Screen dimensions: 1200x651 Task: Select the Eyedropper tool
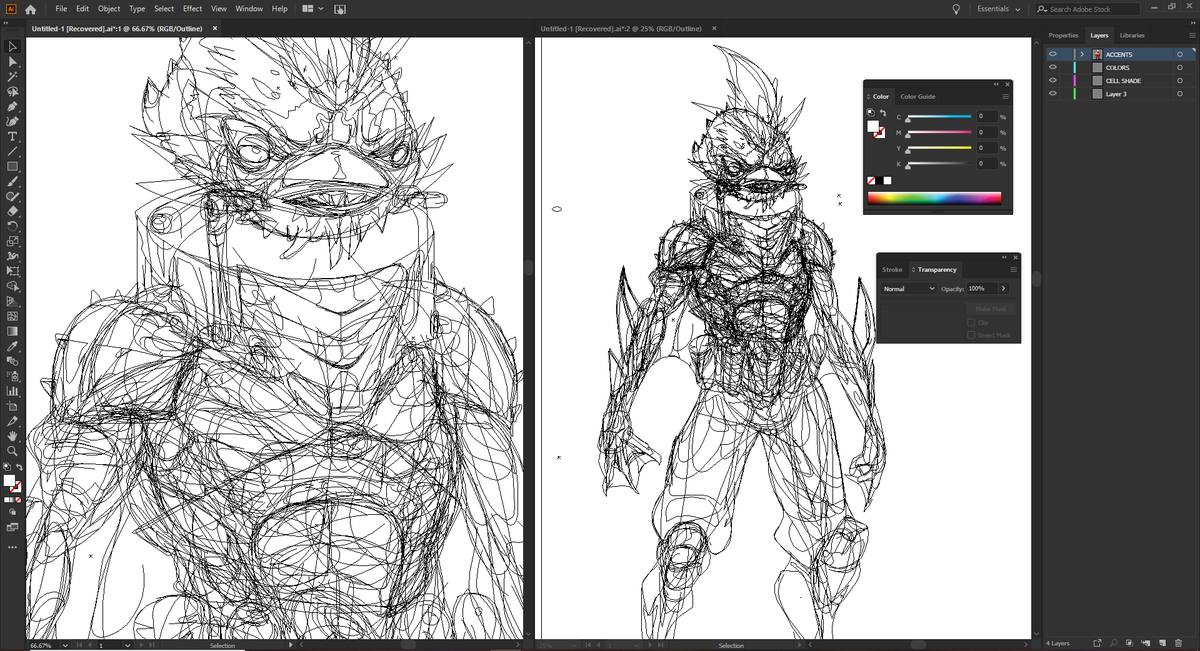coord(13,346)
